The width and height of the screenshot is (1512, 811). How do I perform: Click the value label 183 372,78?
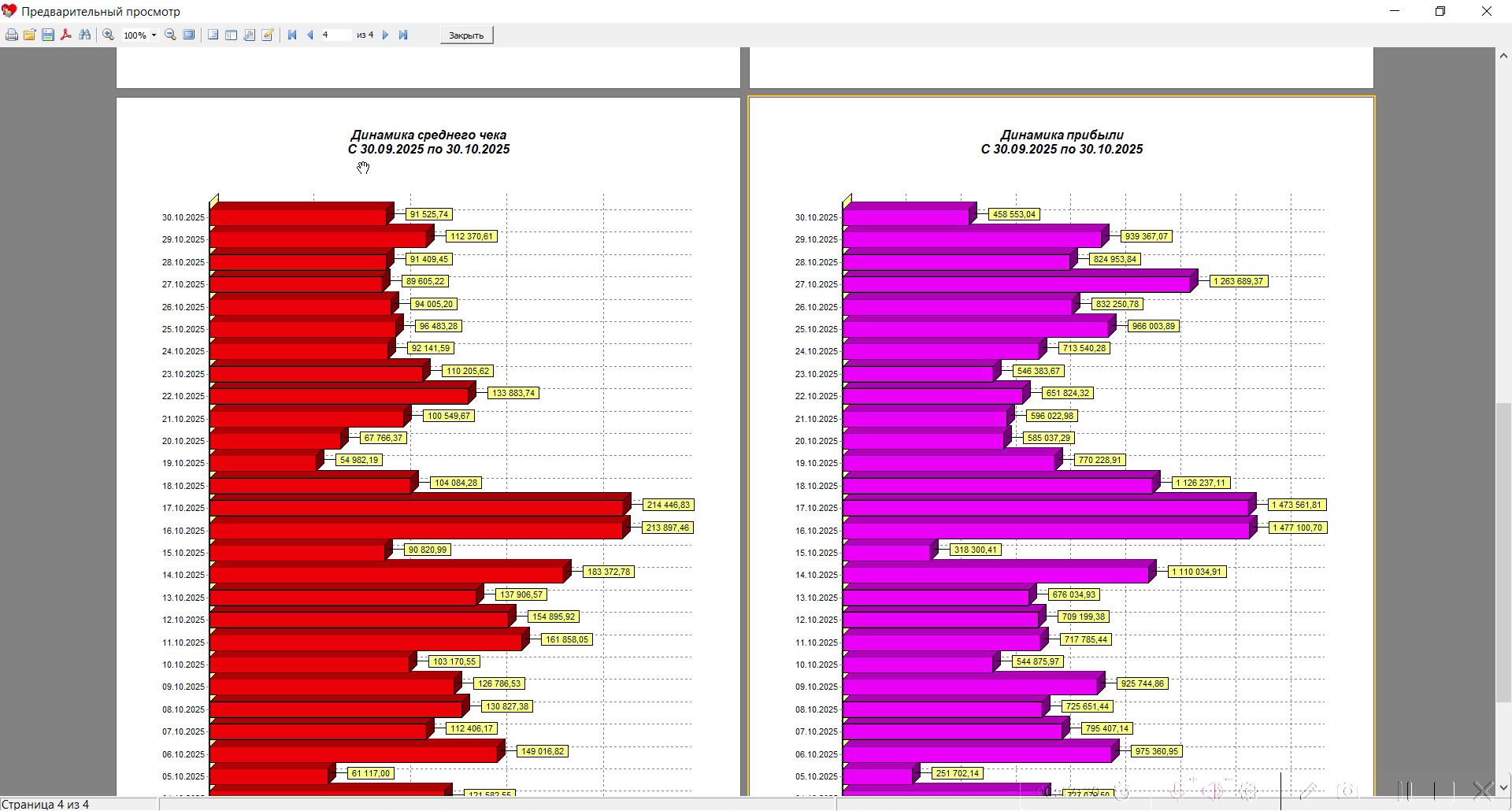(609, 572)
